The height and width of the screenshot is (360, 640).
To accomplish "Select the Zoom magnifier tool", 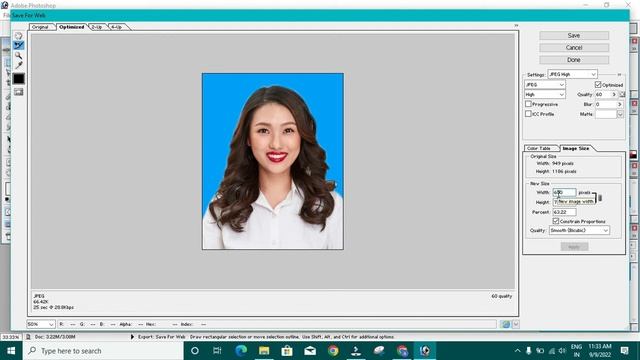I will pyautogui.click(x=18, y=55).
